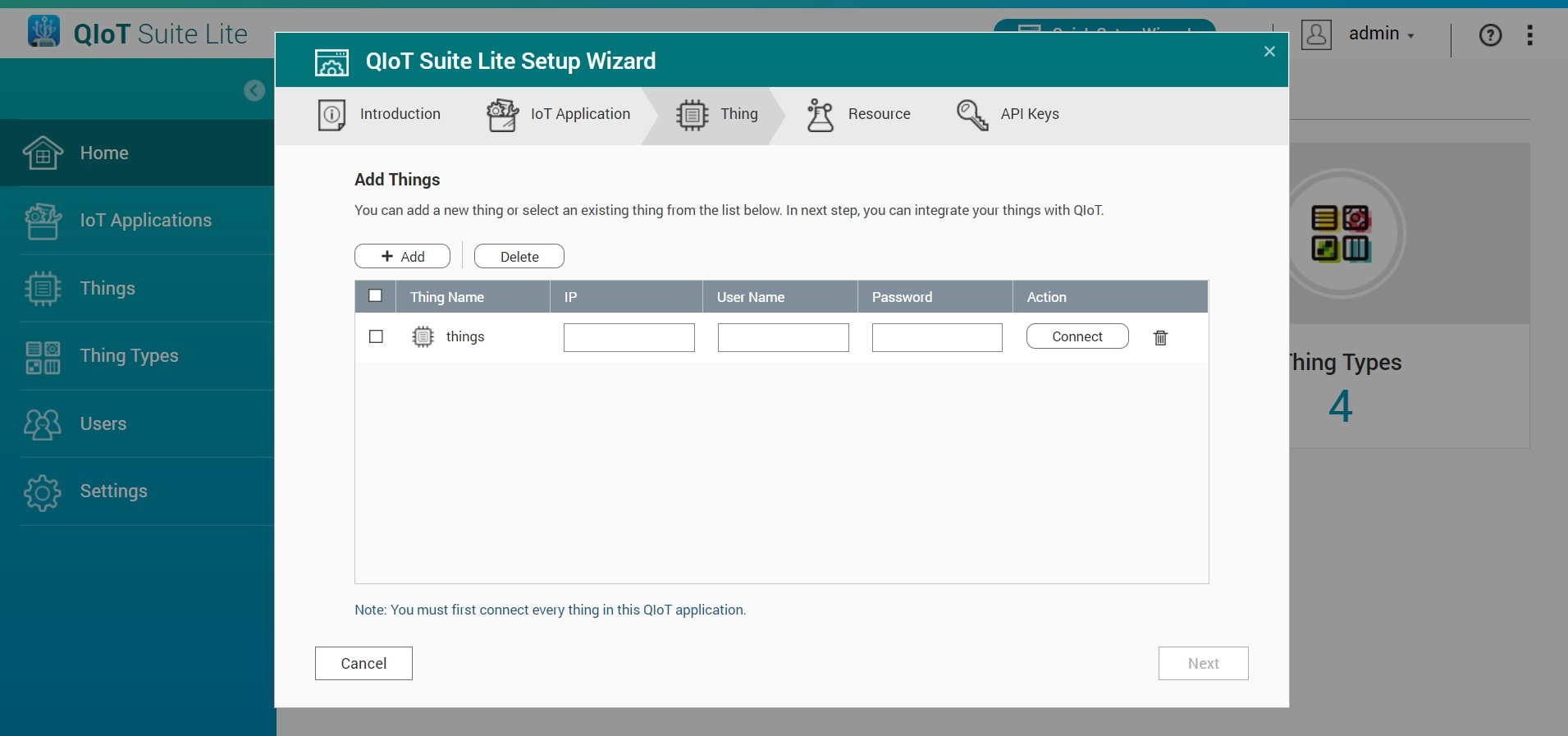Click the help question mark icon

click(x=1490, y=35)
